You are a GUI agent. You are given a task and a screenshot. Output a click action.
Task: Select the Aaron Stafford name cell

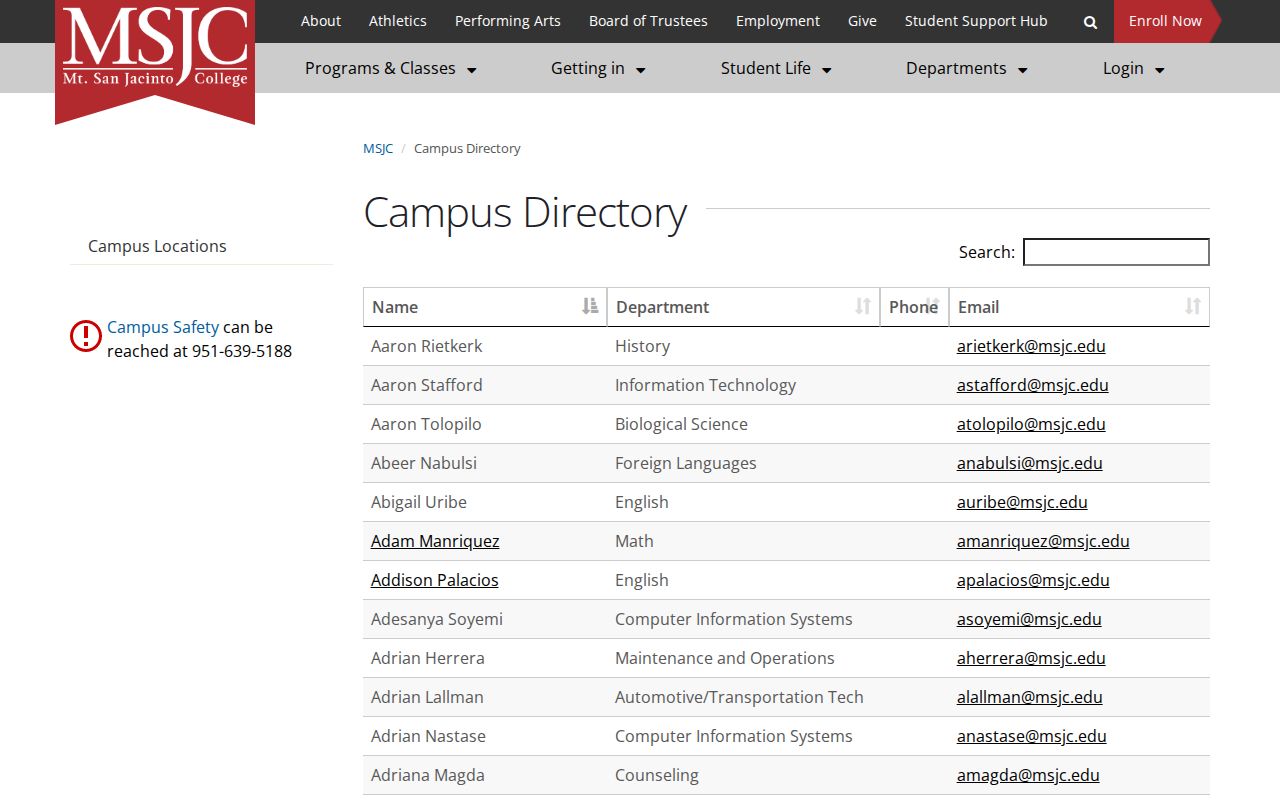[485, 385]
